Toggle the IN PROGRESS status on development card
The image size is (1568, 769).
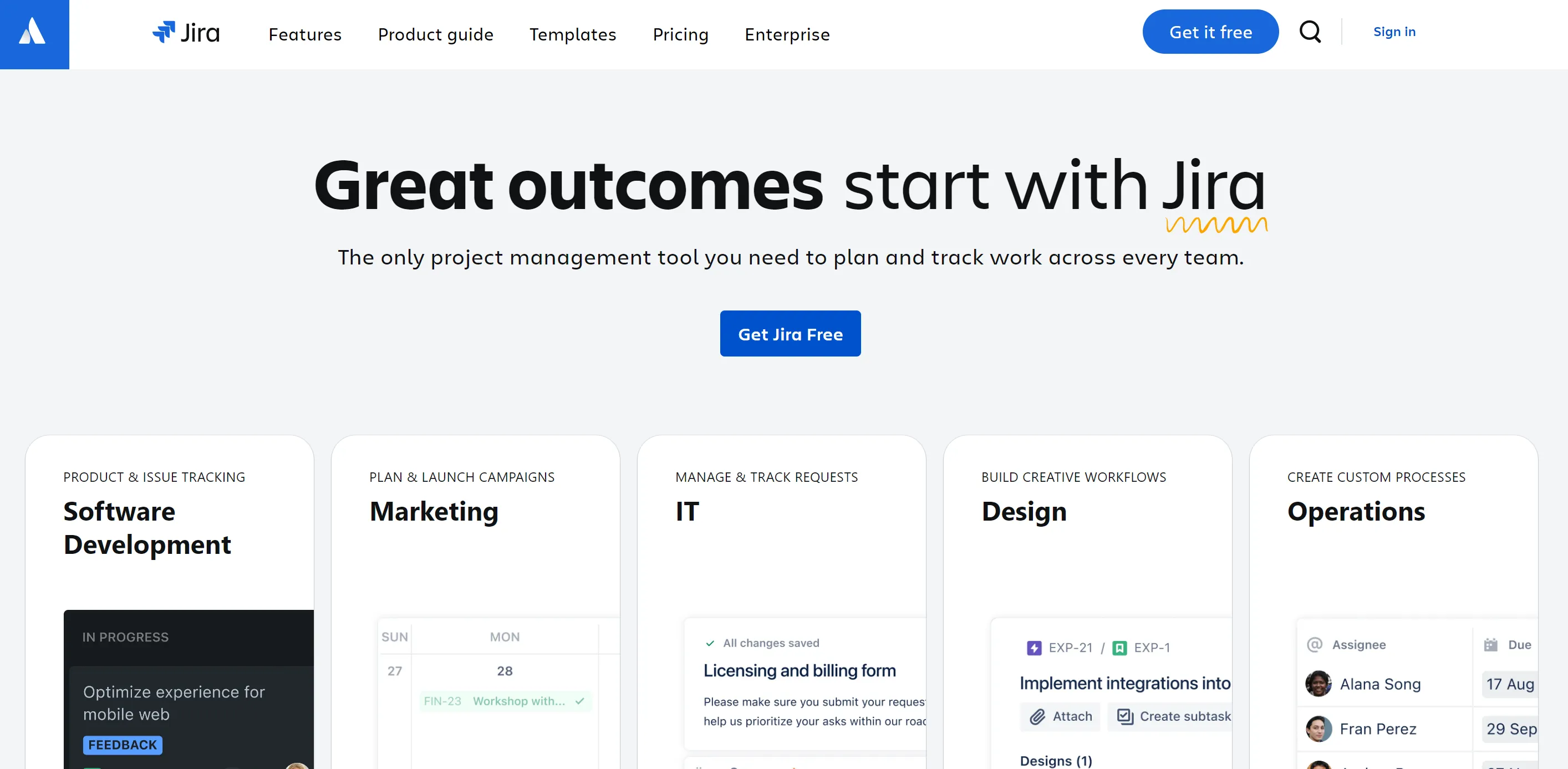124,636
